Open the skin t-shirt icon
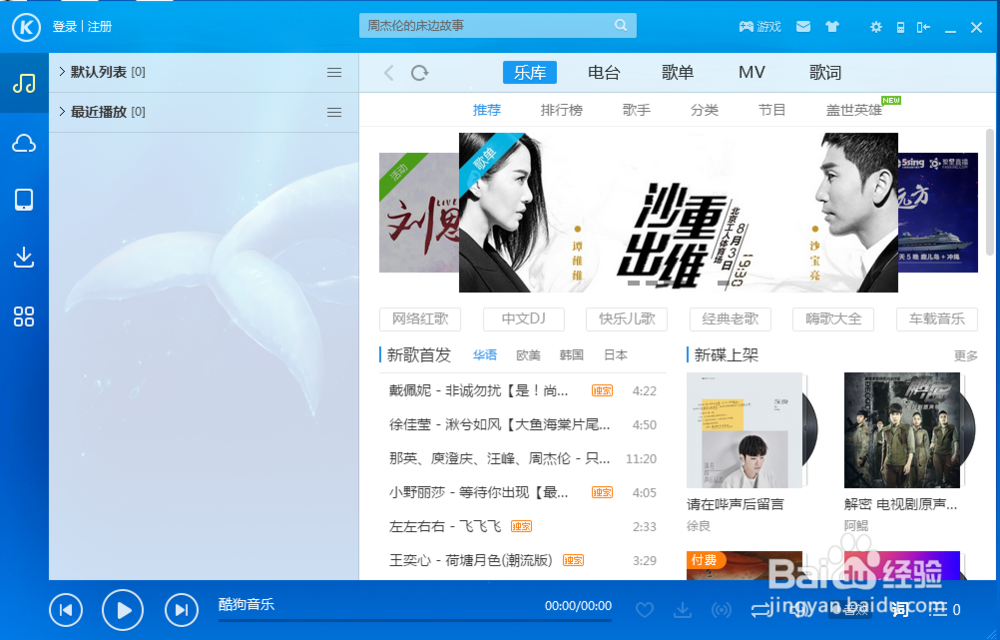 coord(832,27)
